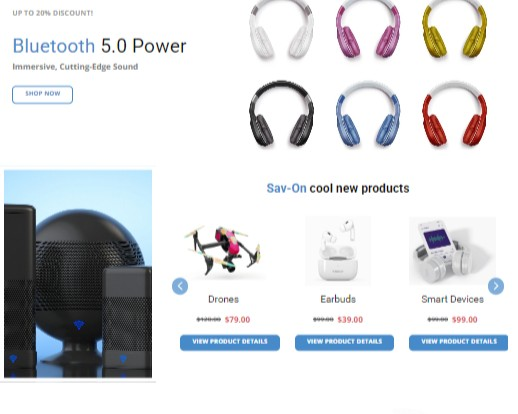Select the blue headphones image
This screenshot has width=518, height=414.
368,114
